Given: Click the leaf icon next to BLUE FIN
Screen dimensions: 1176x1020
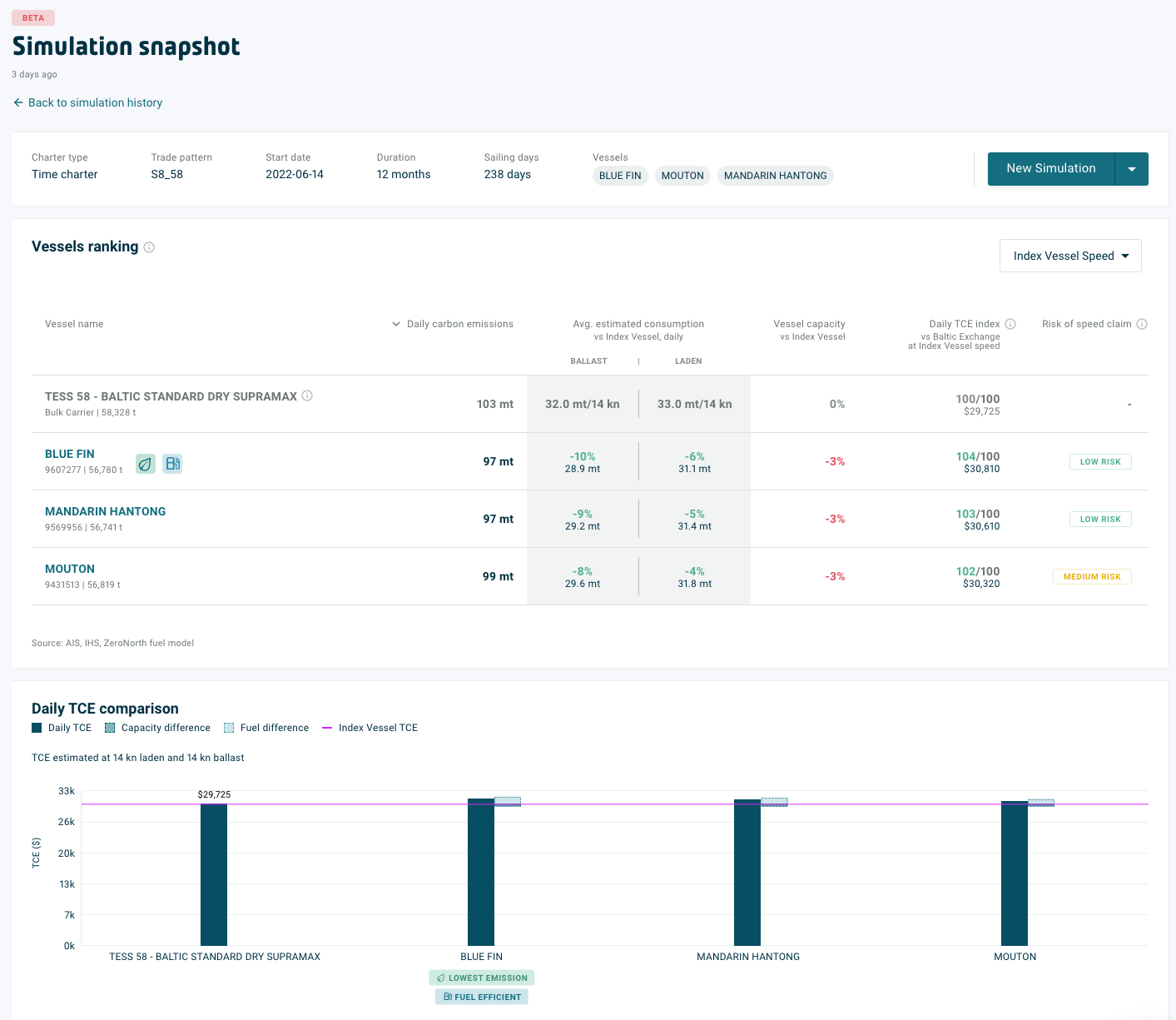Looking at the screenshot, I should pyautogui.click(x=146, y=464).
